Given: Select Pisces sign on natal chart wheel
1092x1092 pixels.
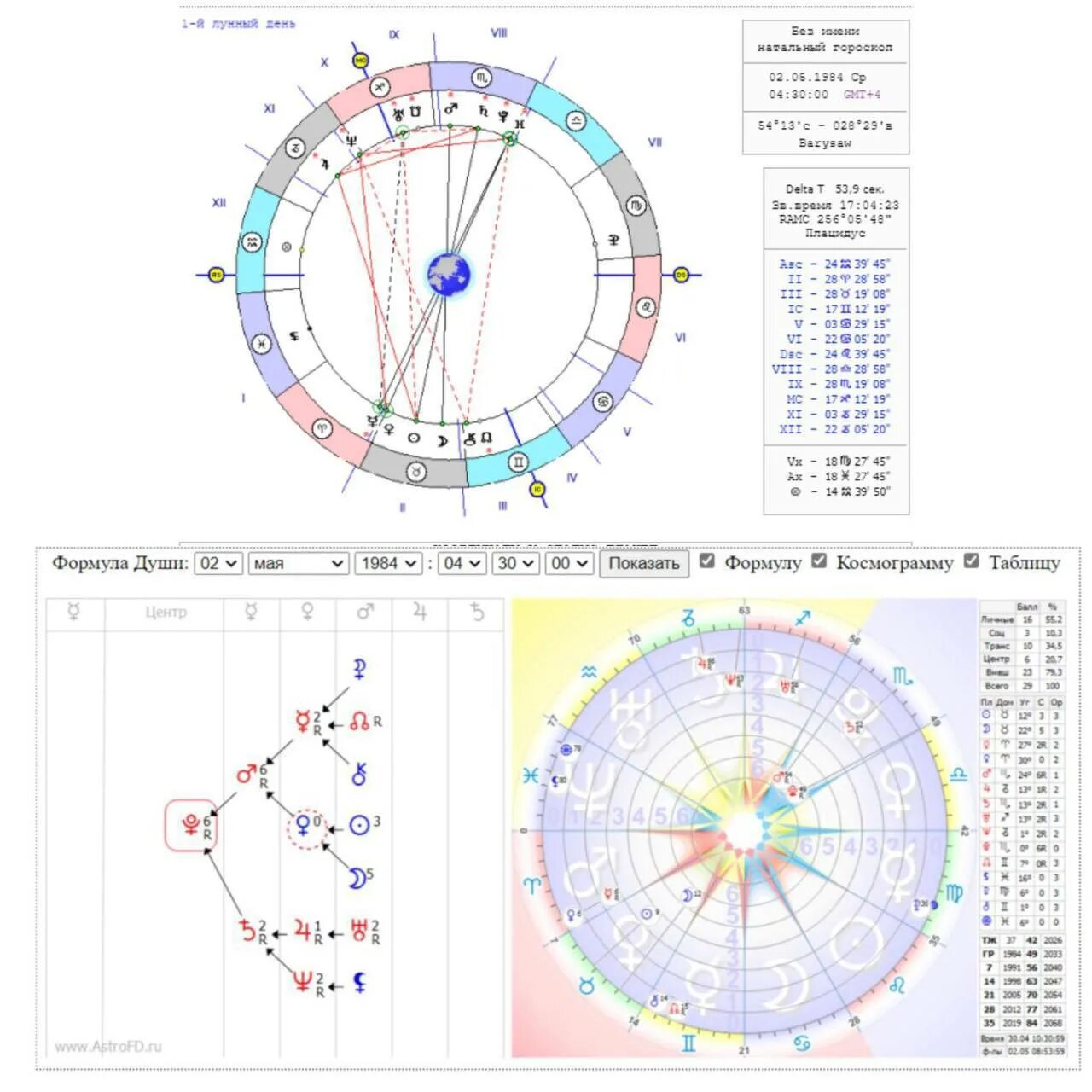Looking at the screenshot, I should coord(261,343).
